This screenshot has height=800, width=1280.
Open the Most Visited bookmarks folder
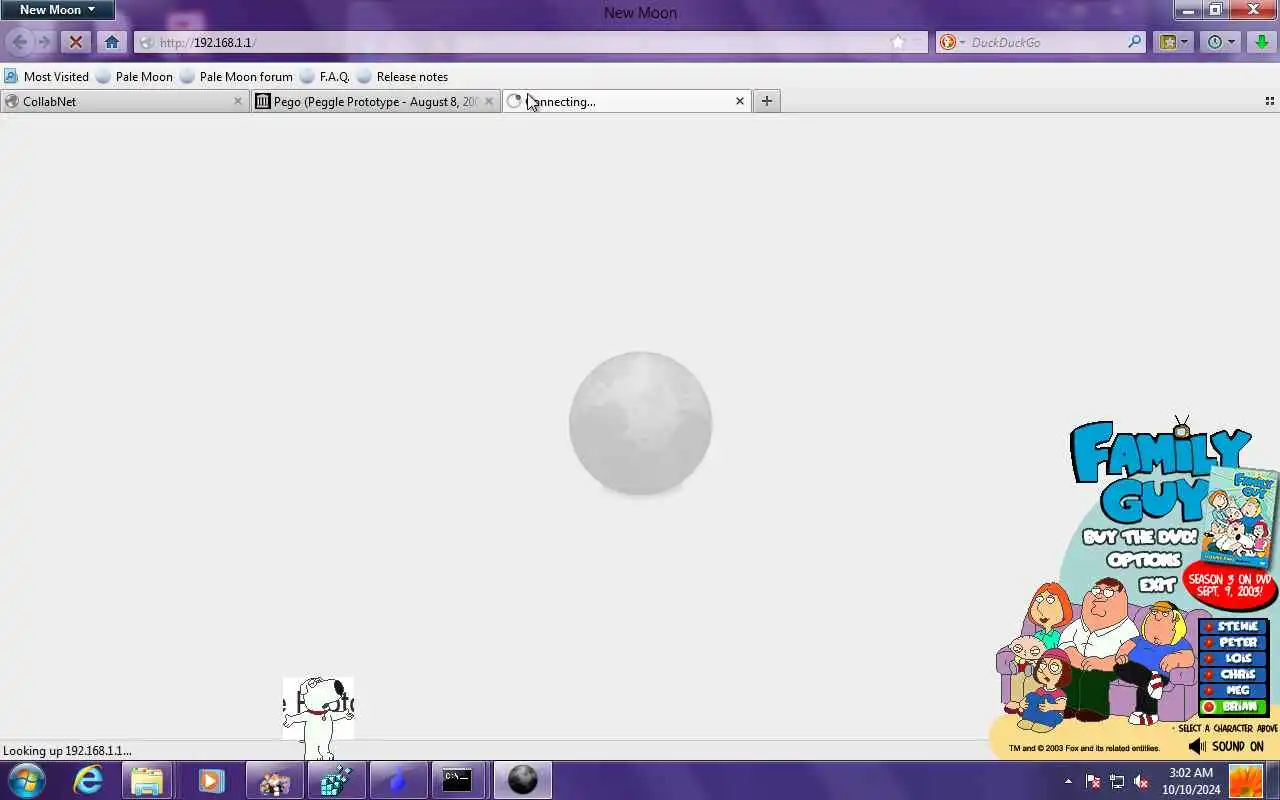click(x=46, y=76)
